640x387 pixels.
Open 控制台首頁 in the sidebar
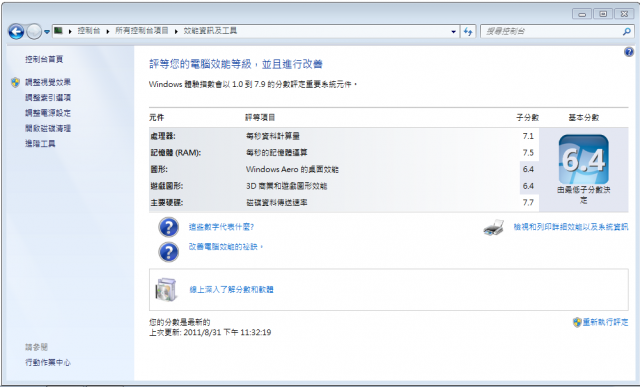[x=44, y=59]
